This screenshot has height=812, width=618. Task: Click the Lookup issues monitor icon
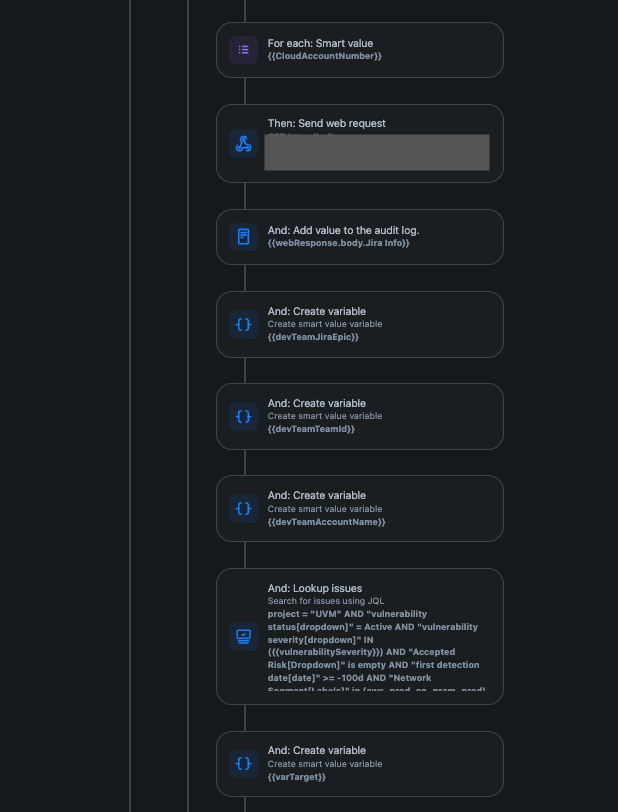(x=243, y=636)
